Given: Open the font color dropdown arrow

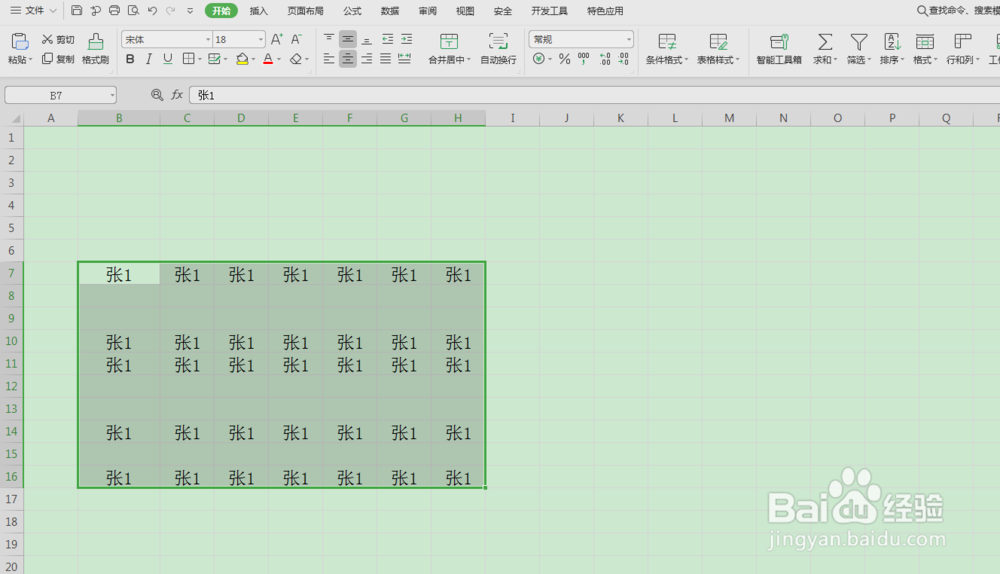Looking at the screenshot, I should click(x=279, y=60).
